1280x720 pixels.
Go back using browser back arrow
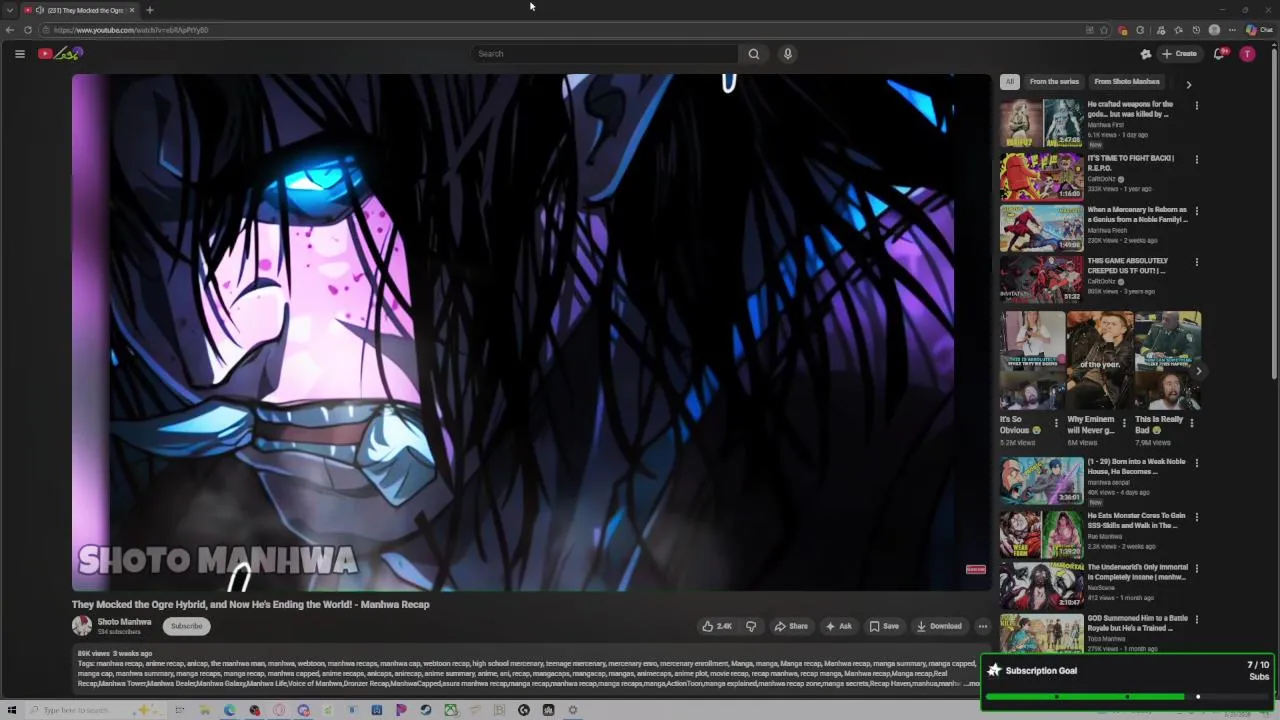(10, 30)
